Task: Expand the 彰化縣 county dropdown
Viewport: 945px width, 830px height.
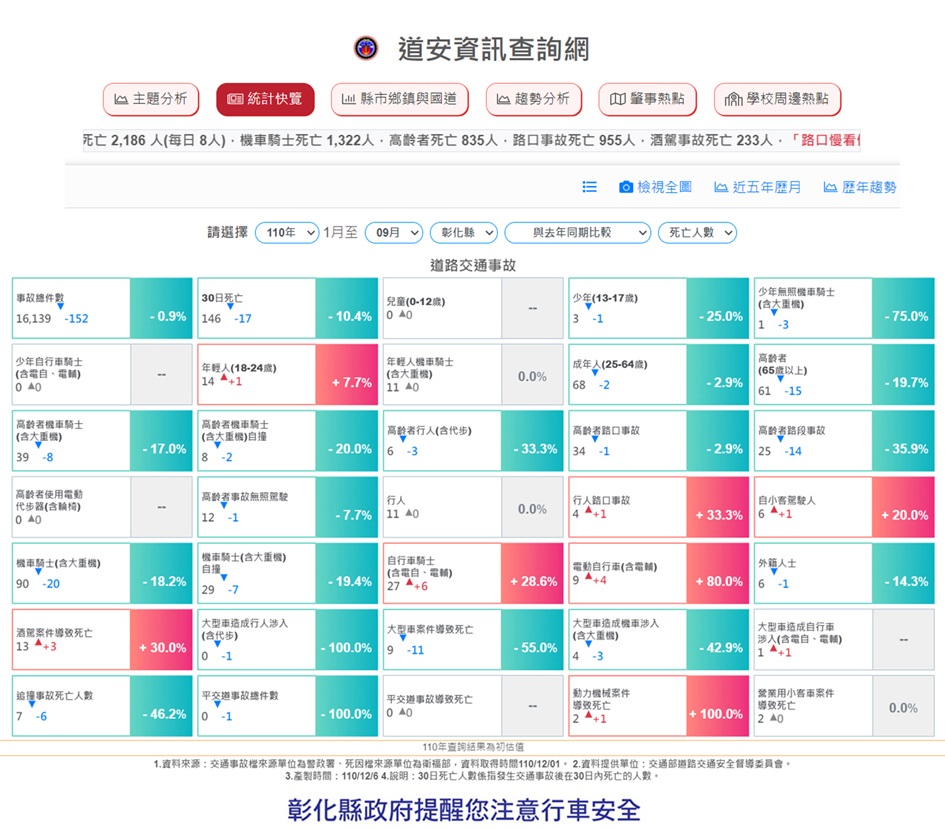Action: click(x=463, y=233)
